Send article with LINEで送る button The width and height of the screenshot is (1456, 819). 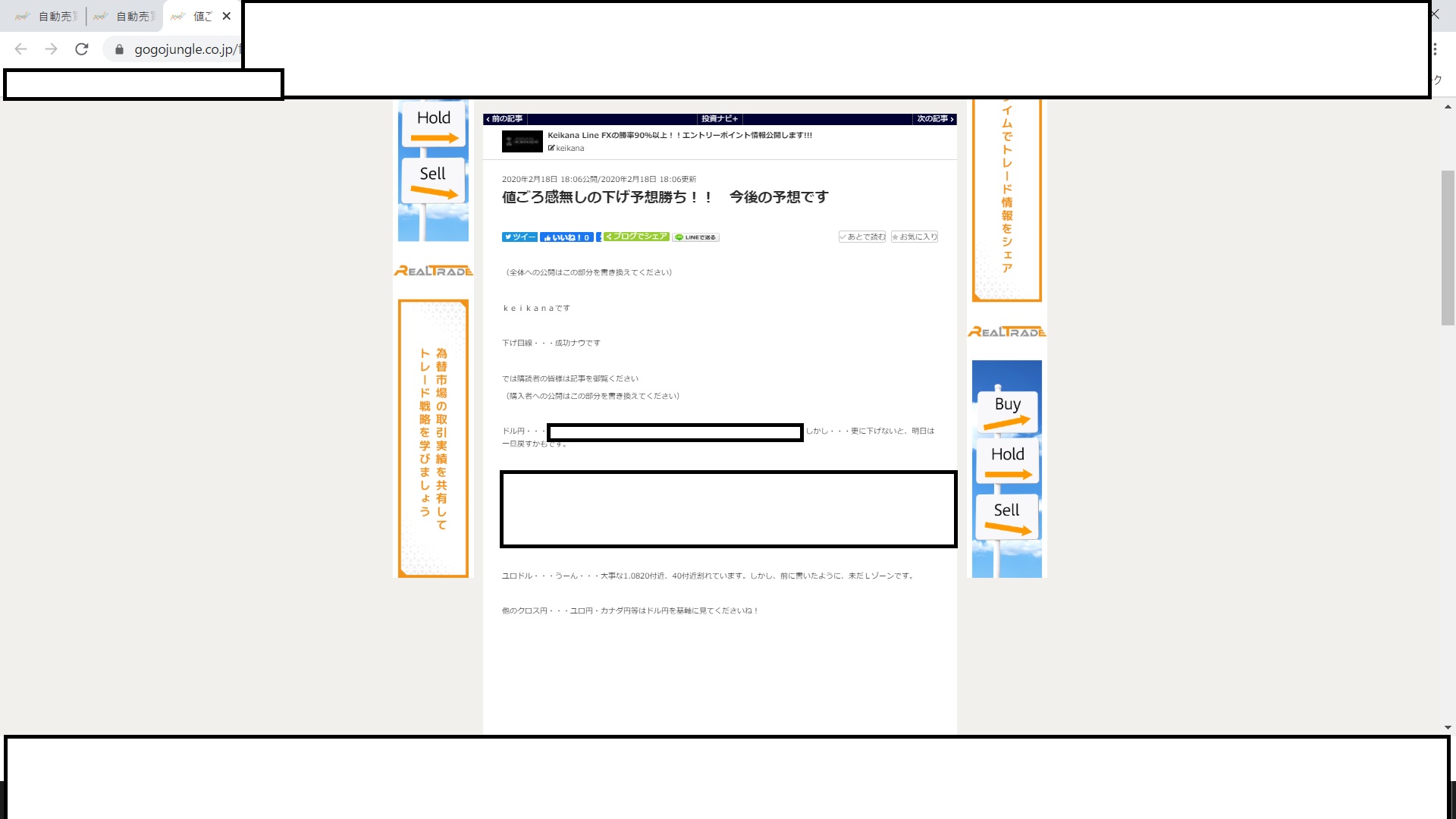point(696,237)
